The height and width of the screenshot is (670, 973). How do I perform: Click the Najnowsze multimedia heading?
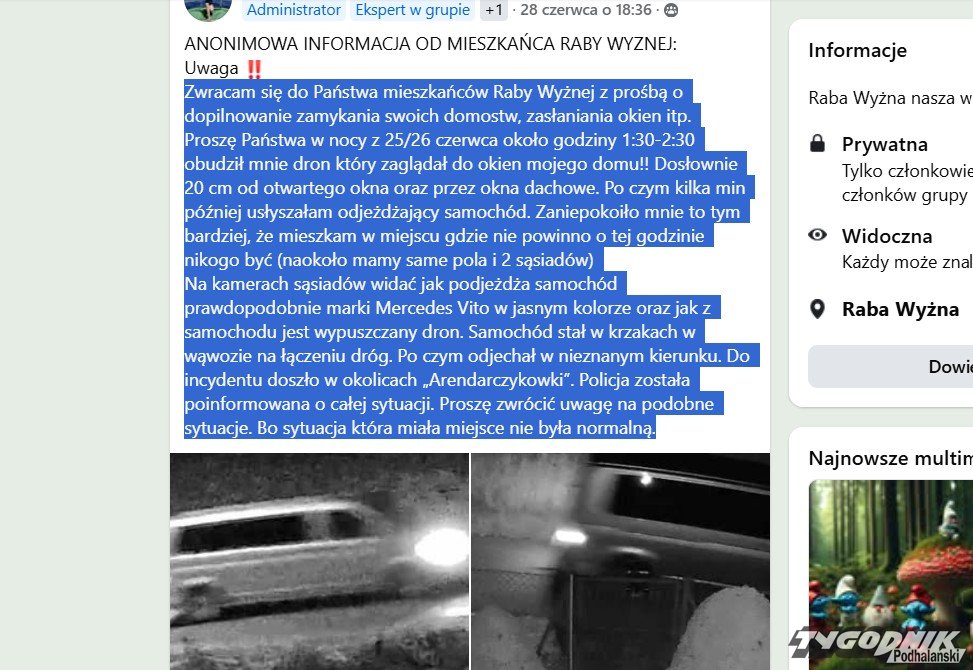click(890, 458)
